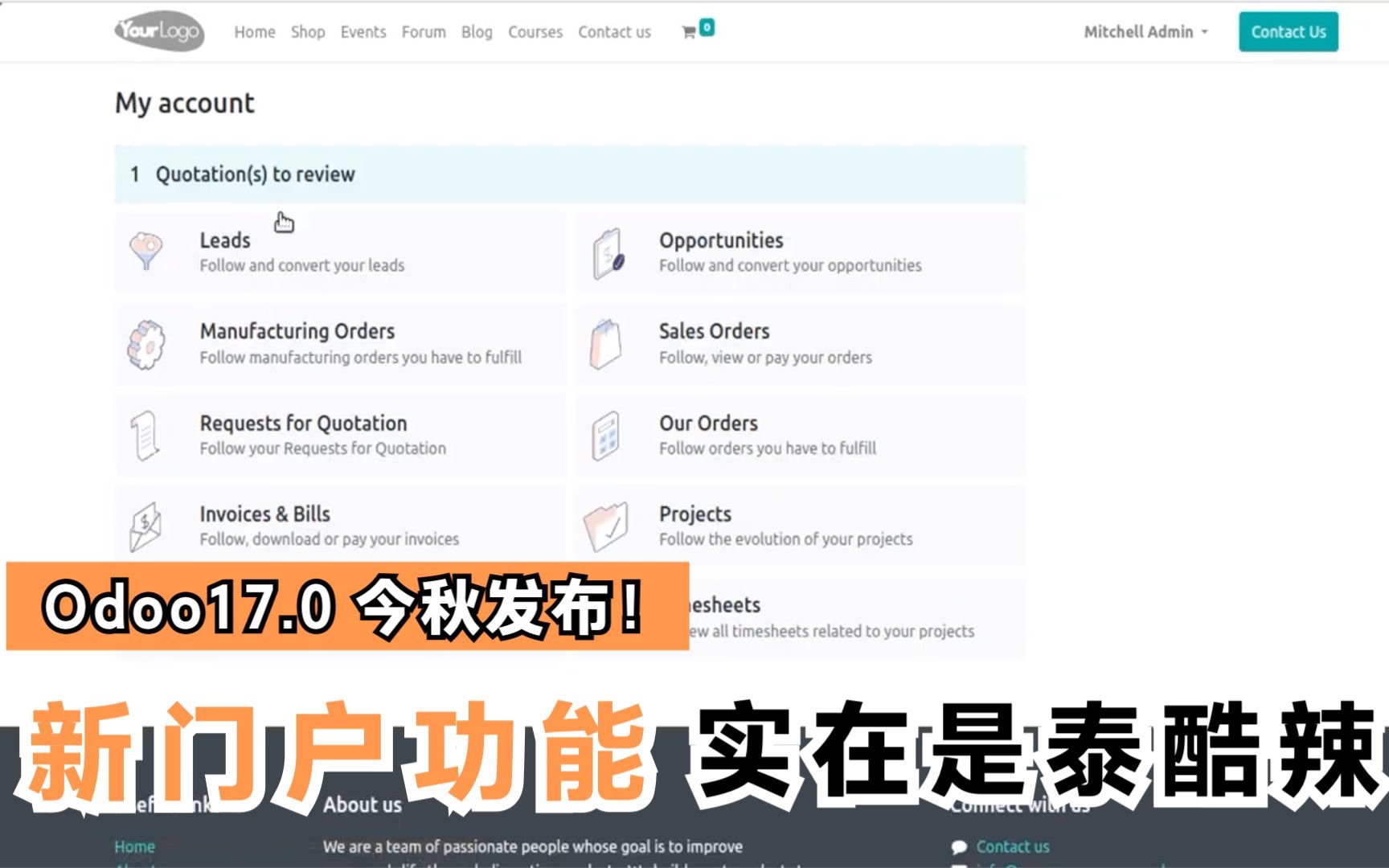Click the footer About us heading
The image size is (1389, 868).
(x=363, y=805)
